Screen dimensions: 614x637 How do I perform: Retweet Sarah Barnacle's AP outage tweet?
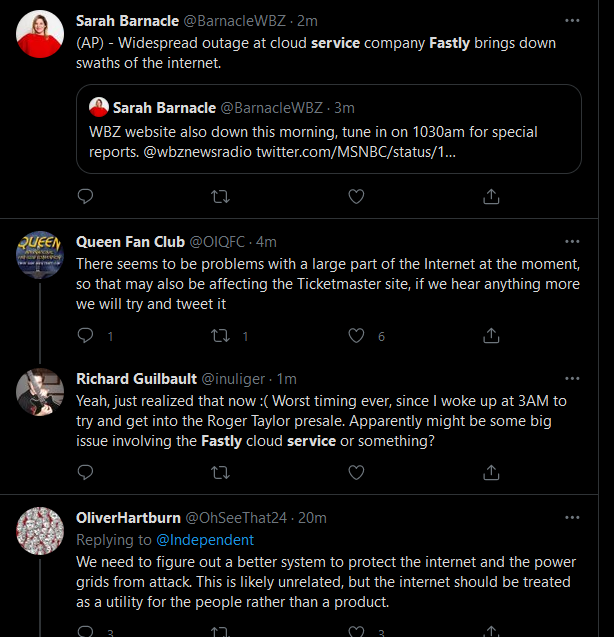(x=221, y=197)
